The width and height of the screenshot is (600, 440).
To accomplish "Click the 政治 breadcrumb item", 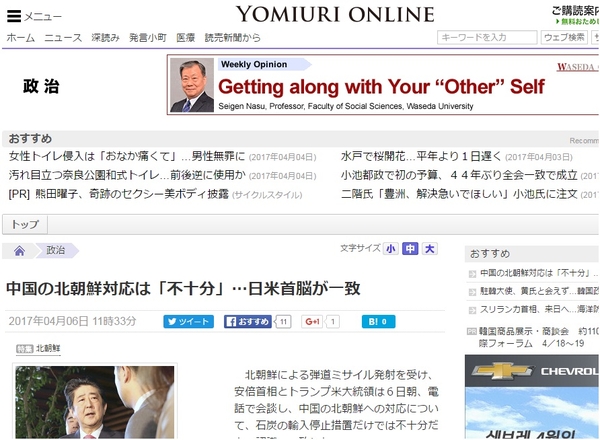I will tap(56, 250).
